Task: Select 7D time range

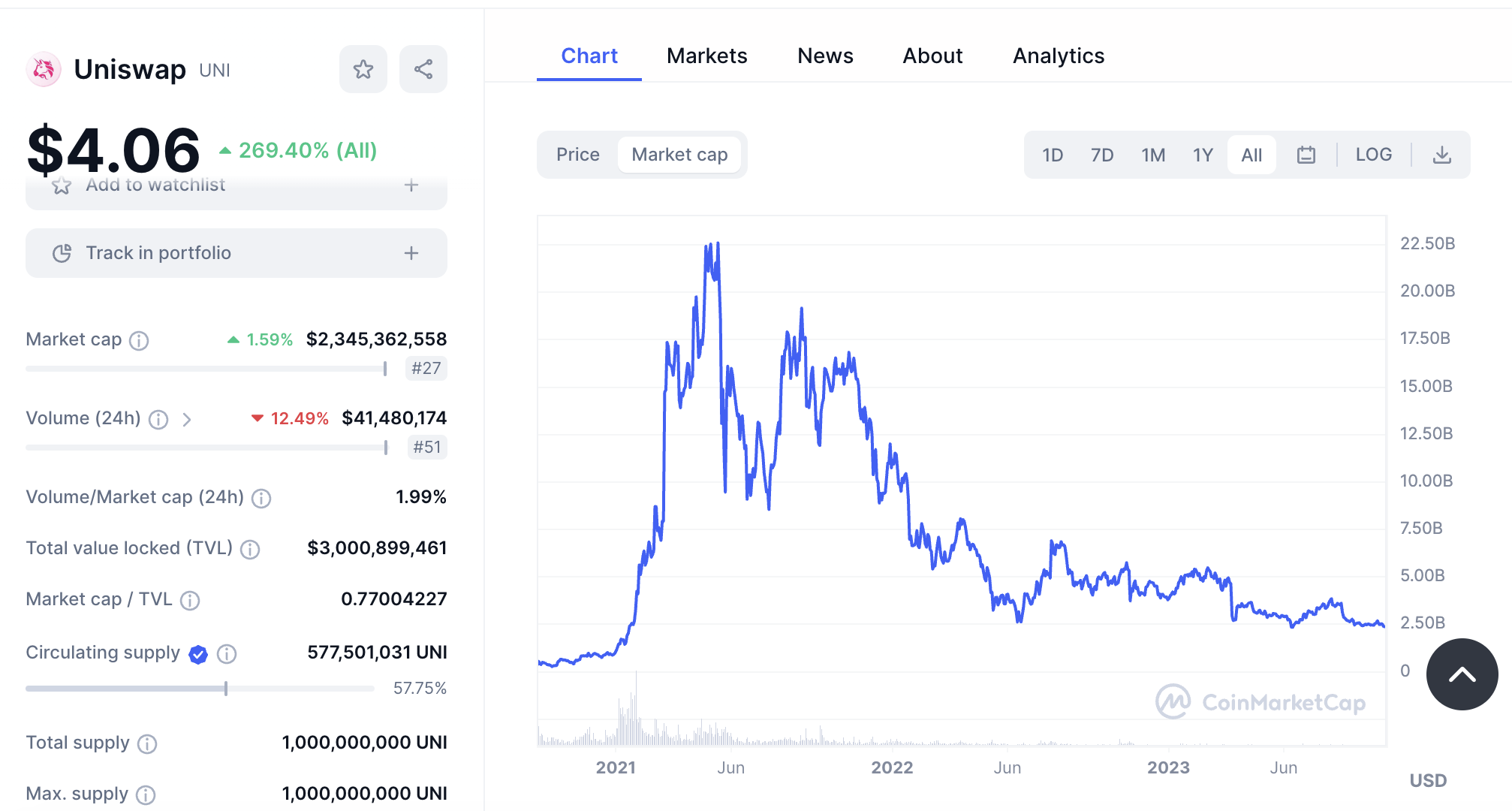Action: pyautogui.click(x=1101, y=155)
